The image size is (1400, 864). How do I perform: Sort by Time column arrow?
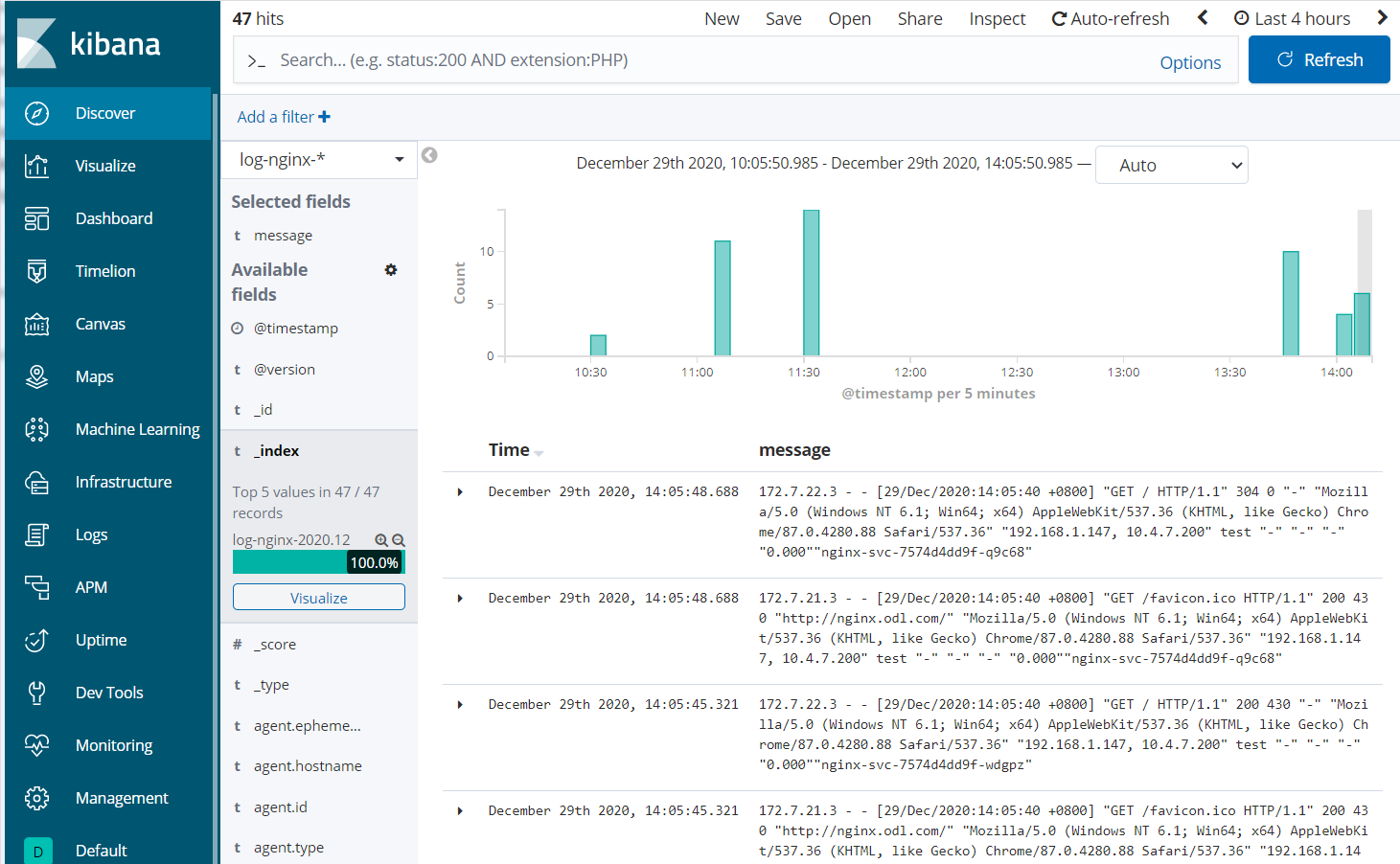539,453
